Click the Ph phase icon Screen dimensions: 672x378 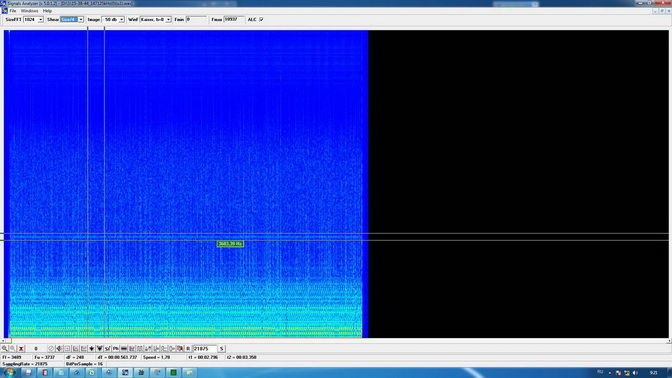[116, 348]
